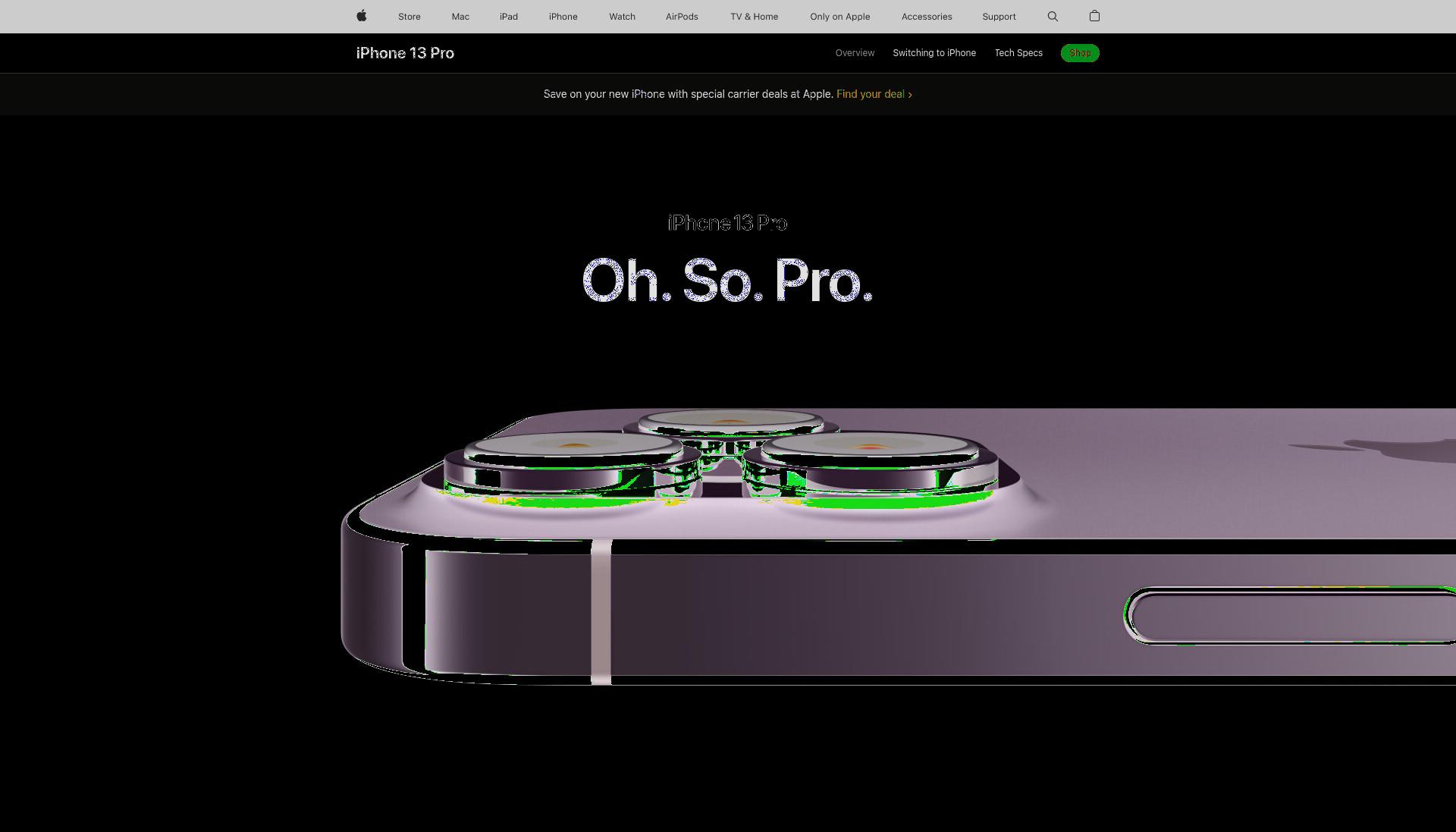Viewport: 1456px width, 832px height.
Task: Select Watch in the top menu
Action: pos(622,17)
